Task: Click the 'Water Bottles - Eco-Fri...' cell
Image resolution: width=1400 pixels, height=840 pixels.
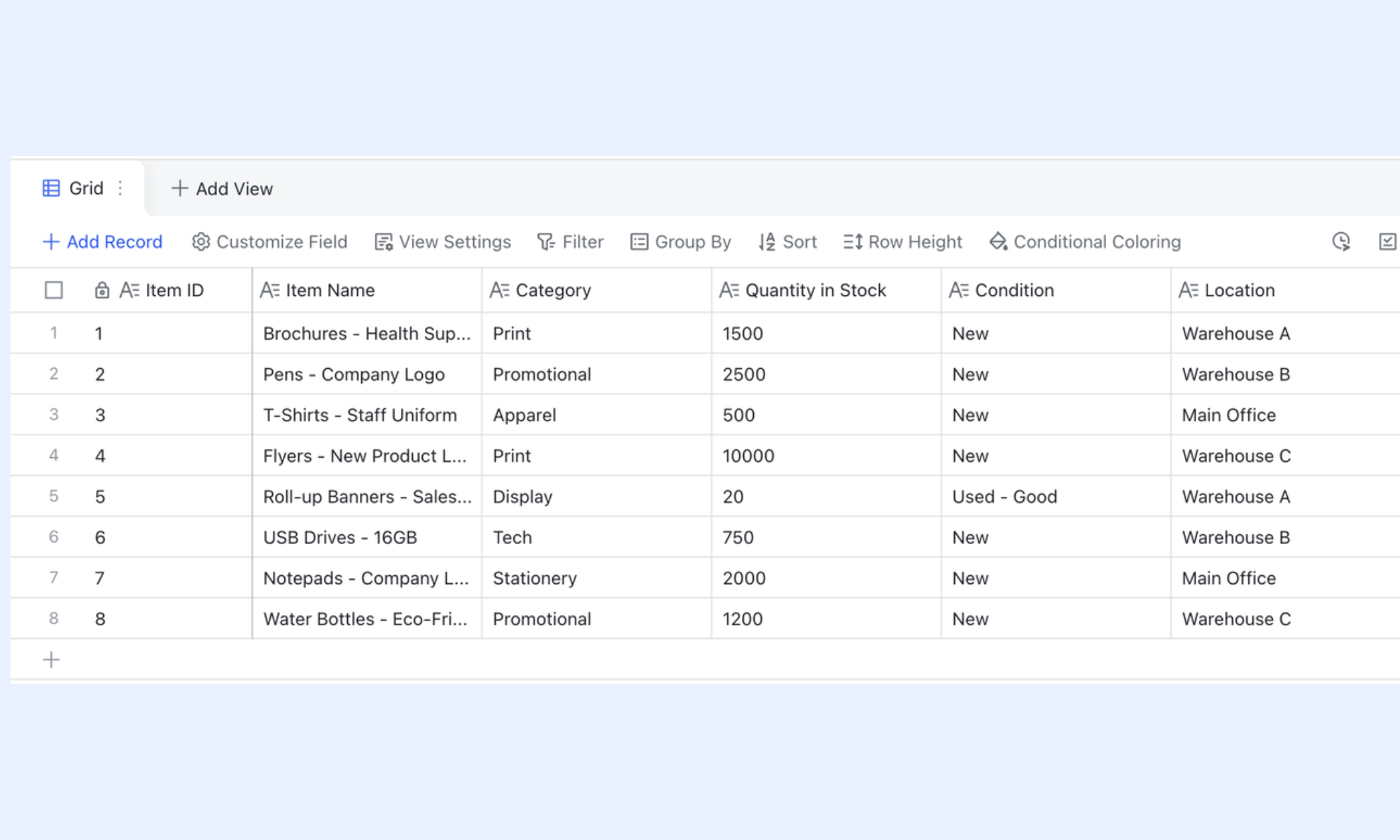Action: coord(367,619)
